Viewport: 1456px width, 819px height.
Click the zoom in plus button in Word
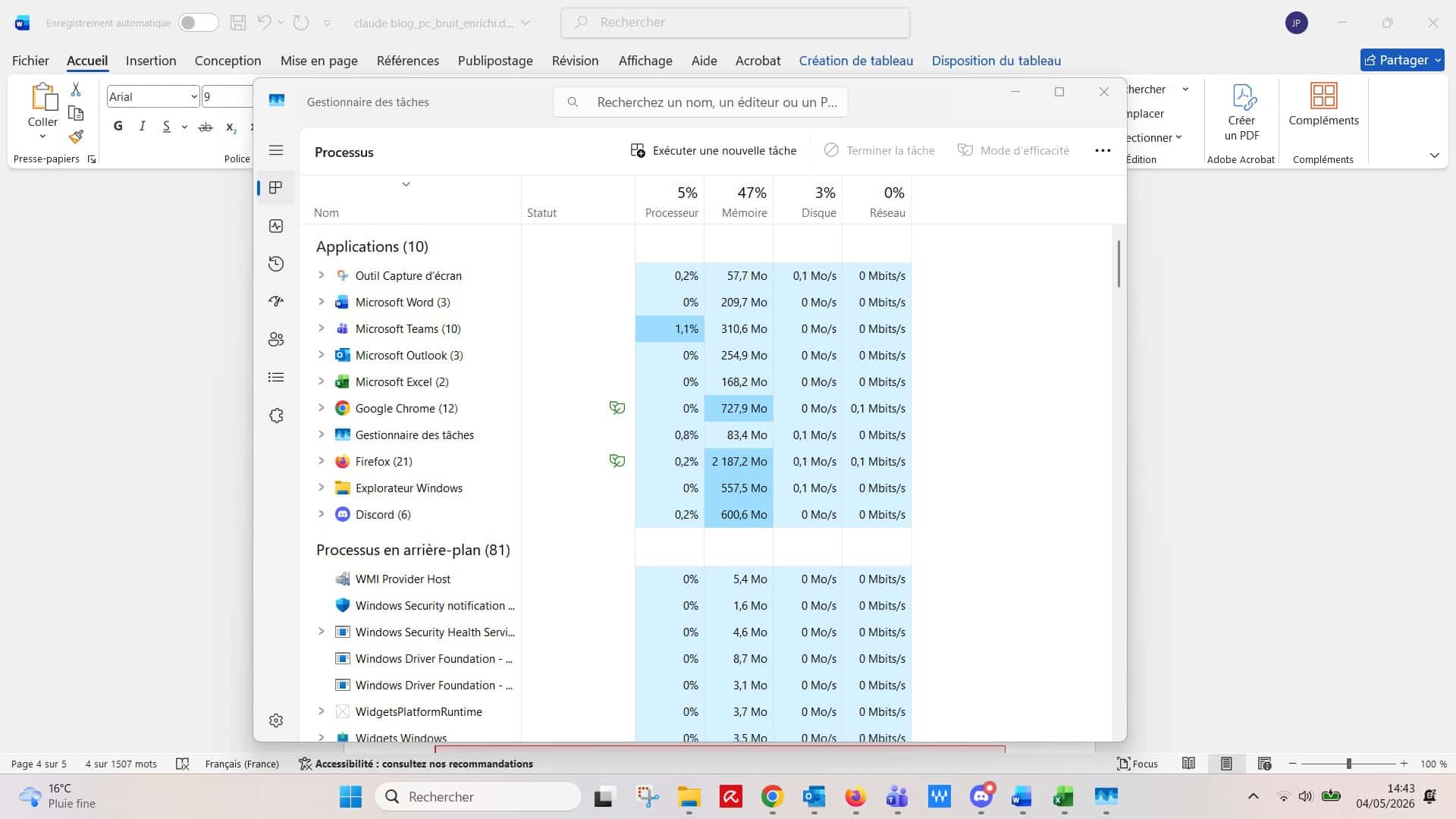[x=1404, y=764]
